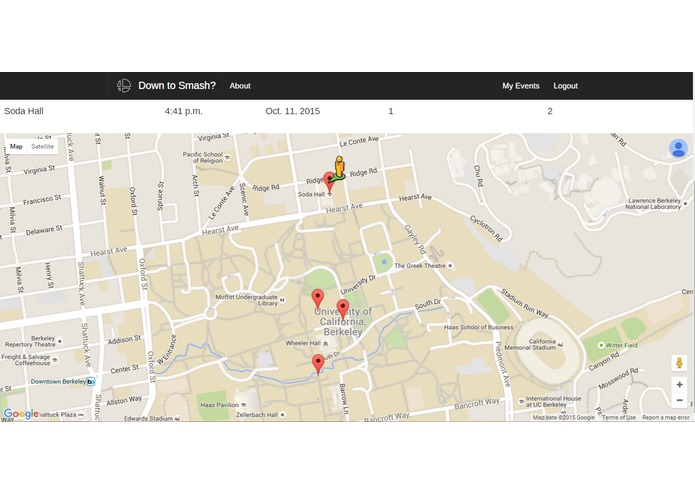Click the Zellerbach Hall place marker
Screen dimensions: 695x494
click(282, 415)
